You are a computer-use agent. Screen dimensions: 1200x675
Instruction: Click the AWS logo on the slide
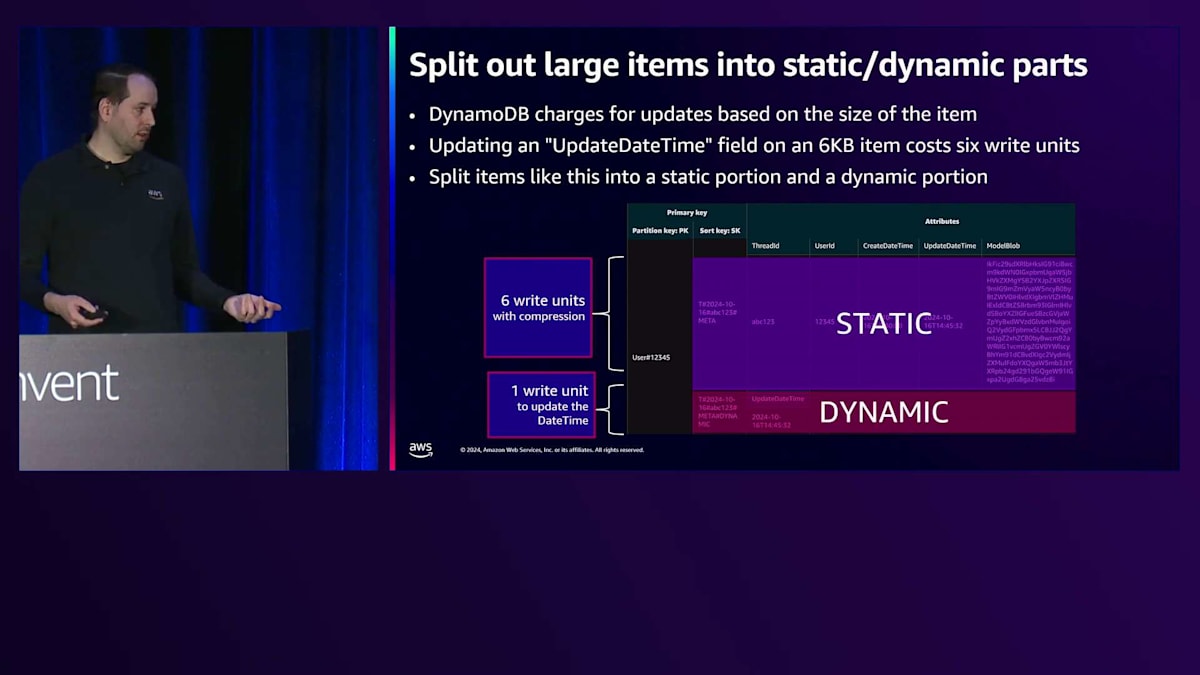point(421,450)
